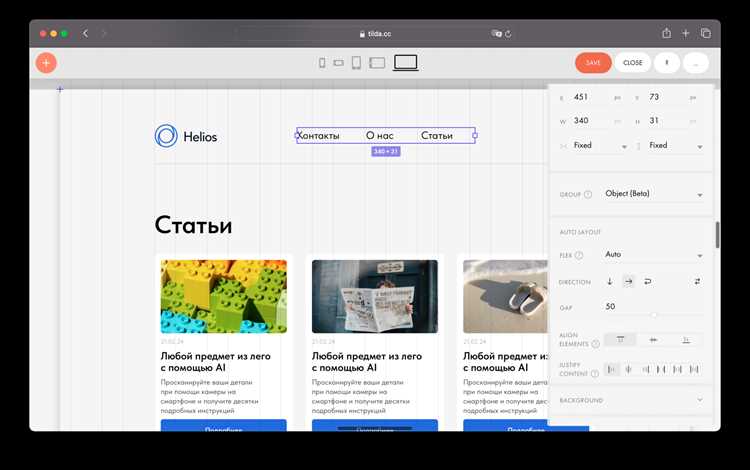Justify content to the center
Image resolution: width=750 pixels, height=470 pixels.
[x=629, y=369]
